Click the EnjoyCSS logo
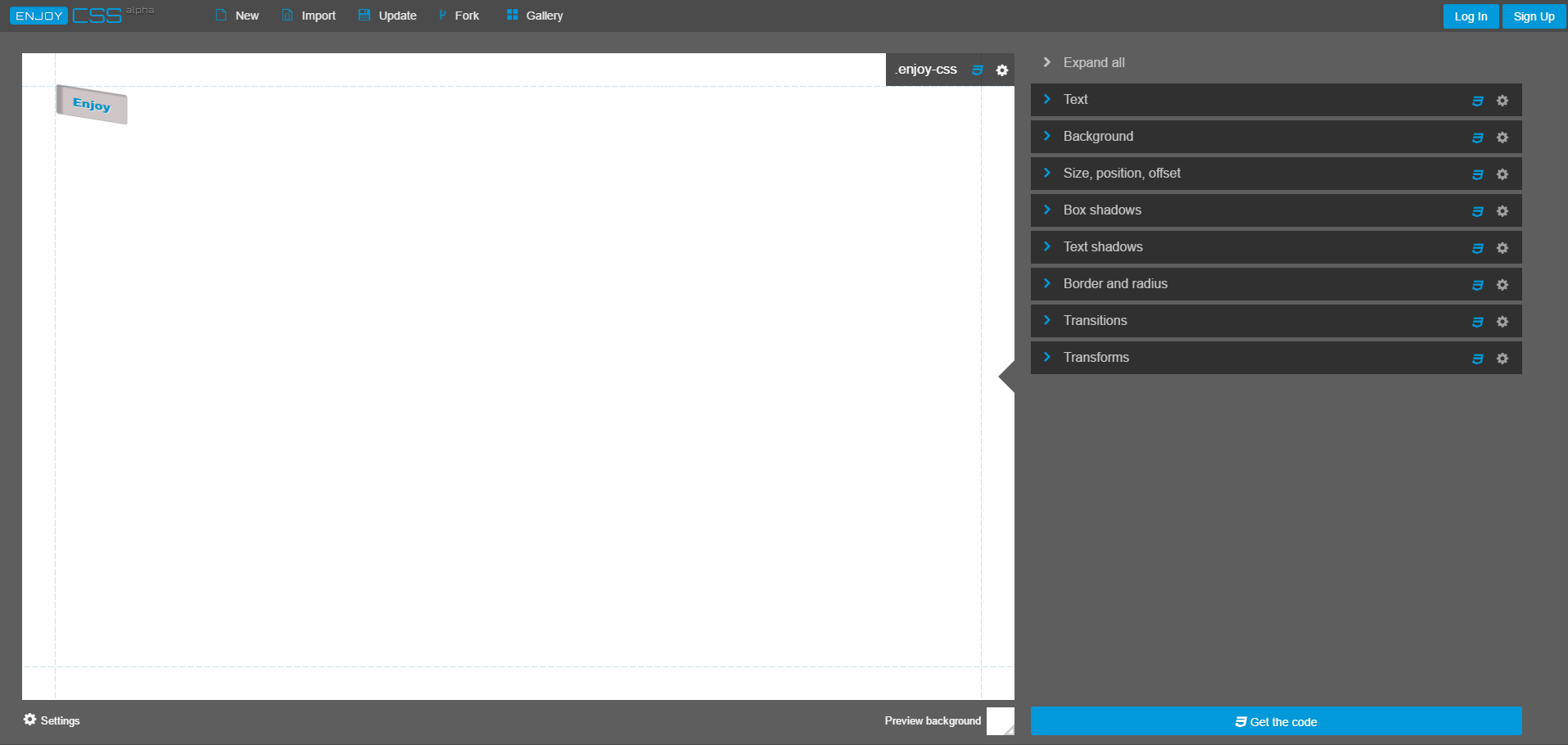1568x745 pixels. point(81,16)
